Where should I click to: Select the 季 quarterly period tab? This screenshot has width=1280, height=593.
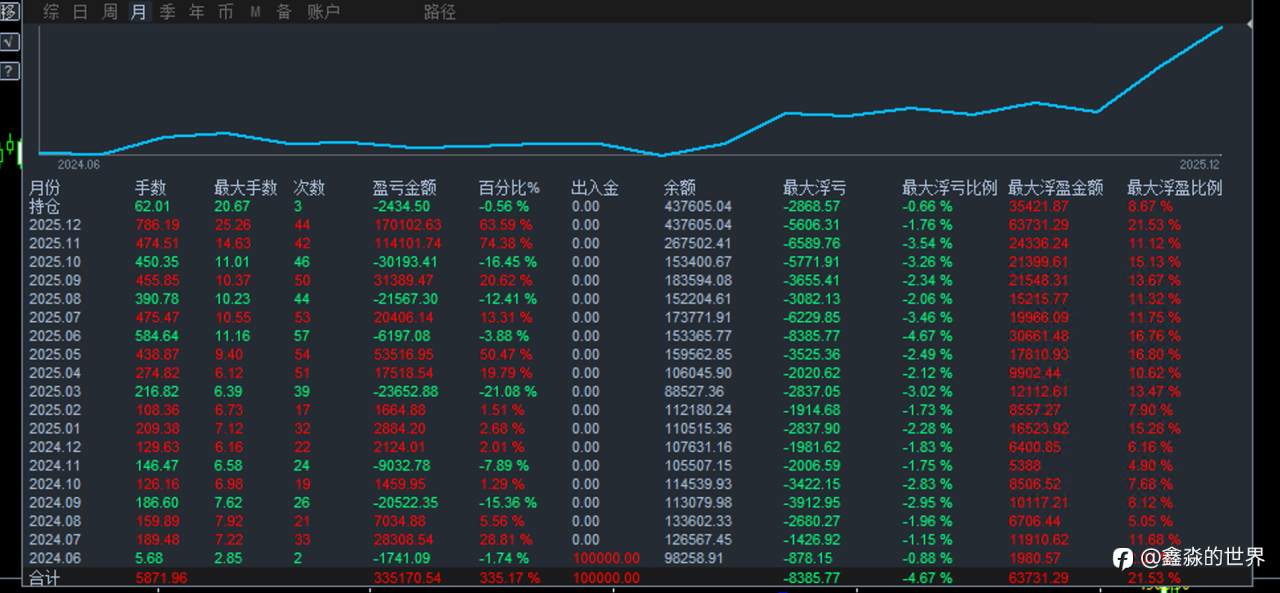tap(166, 12)
